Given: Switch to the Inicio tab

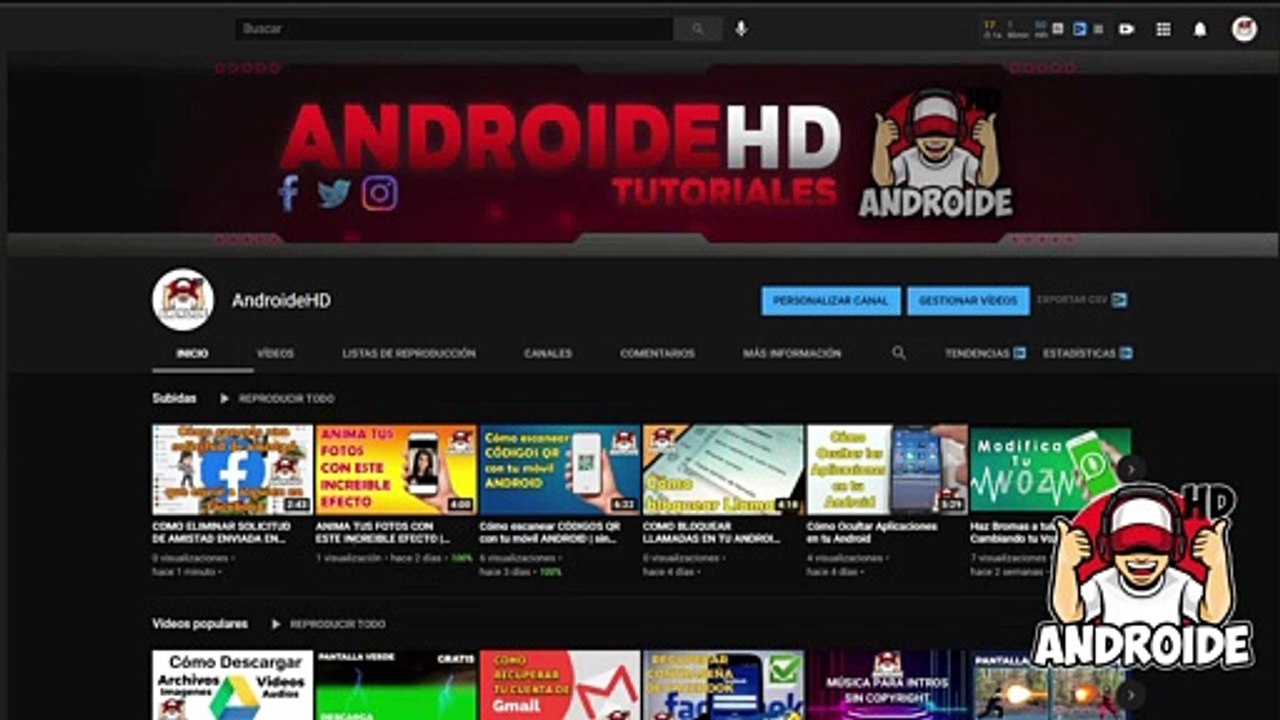Looking at the screenshot, I should tap(192, 353).
